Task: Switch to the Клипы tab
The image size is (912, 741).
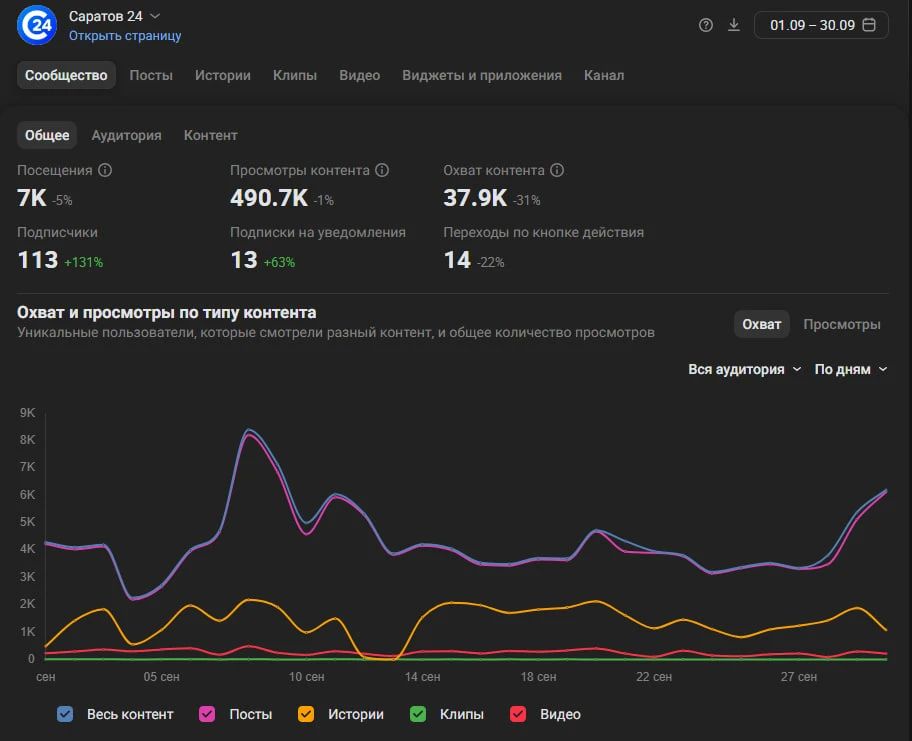Action: click(295, 75)
